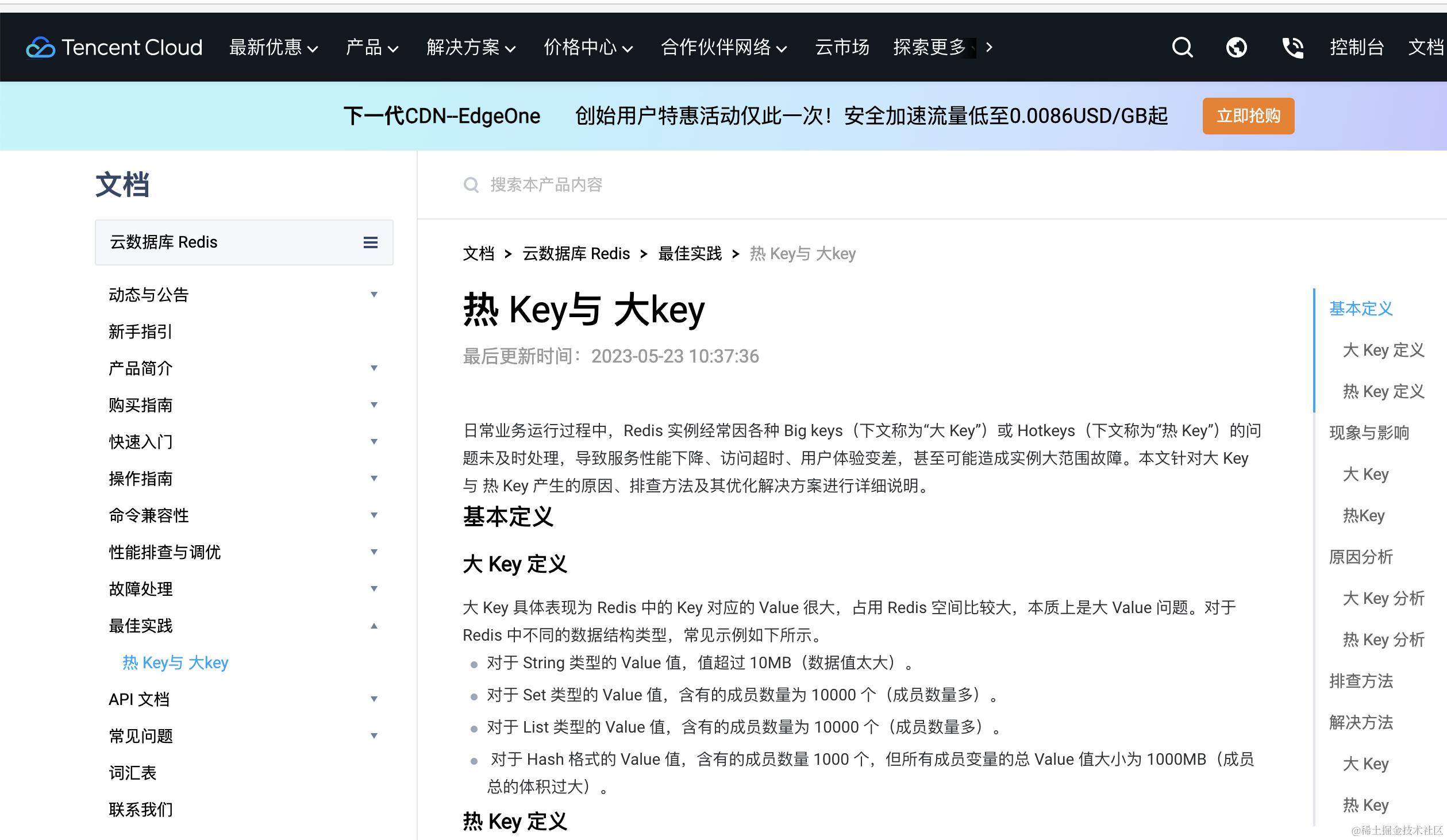Open the top navigation search icon
Viewport: 1447px width, 840px height.
(1182, 47)
